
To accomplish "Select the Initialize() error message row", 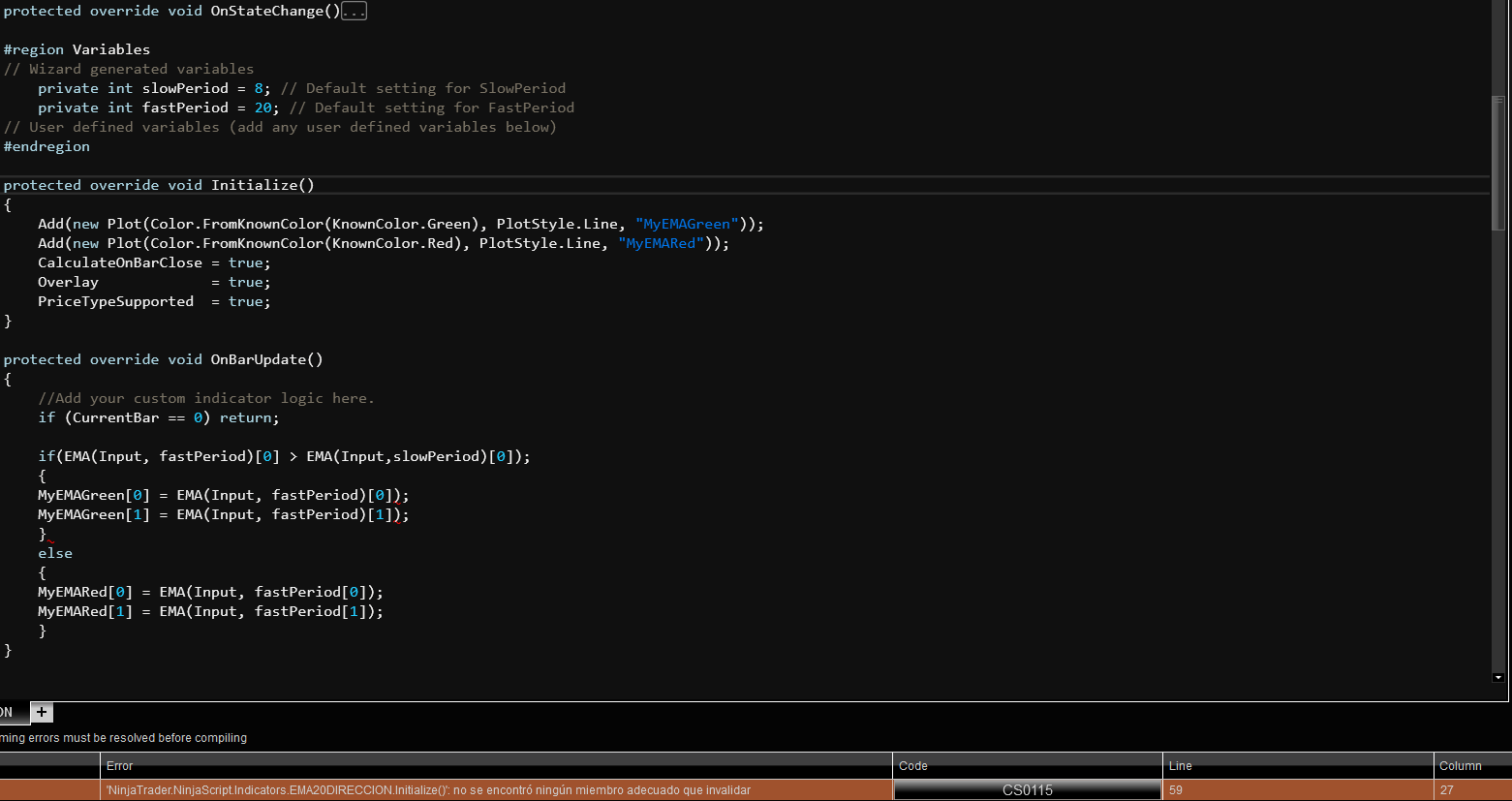I will tap(428, 790).
